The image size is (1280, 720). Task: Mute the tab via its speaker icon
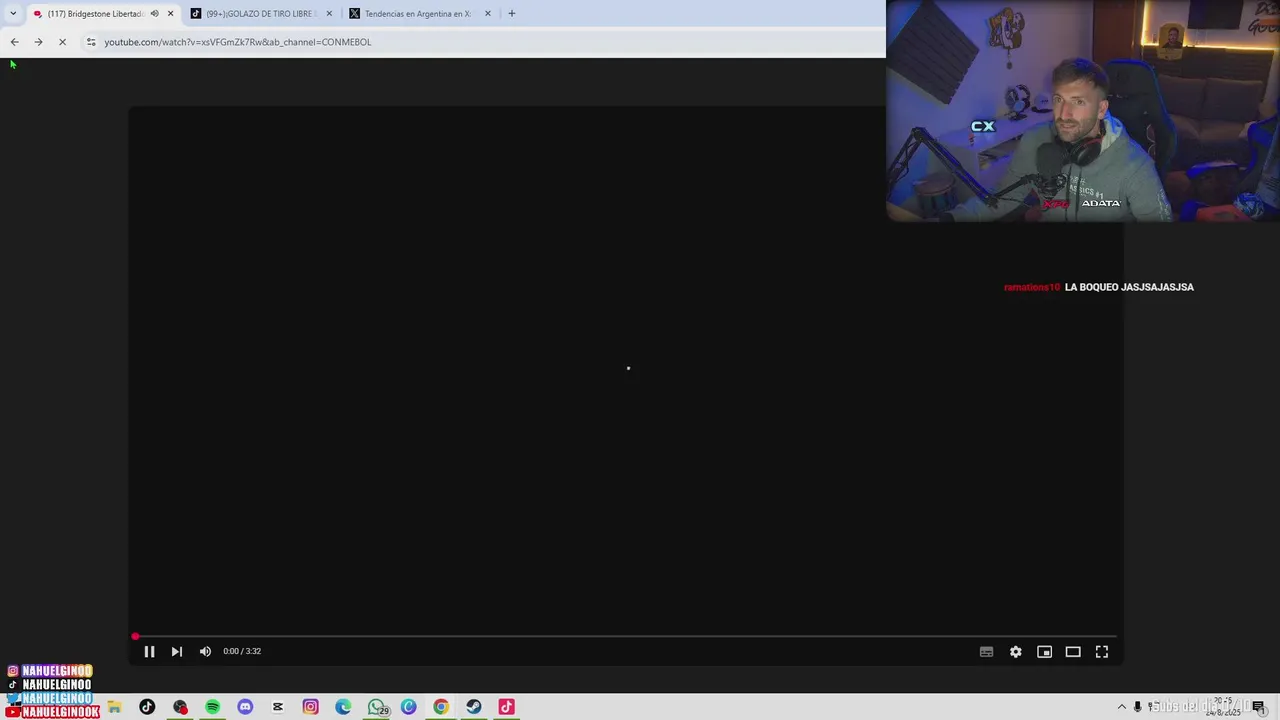[x=154, y=14]
